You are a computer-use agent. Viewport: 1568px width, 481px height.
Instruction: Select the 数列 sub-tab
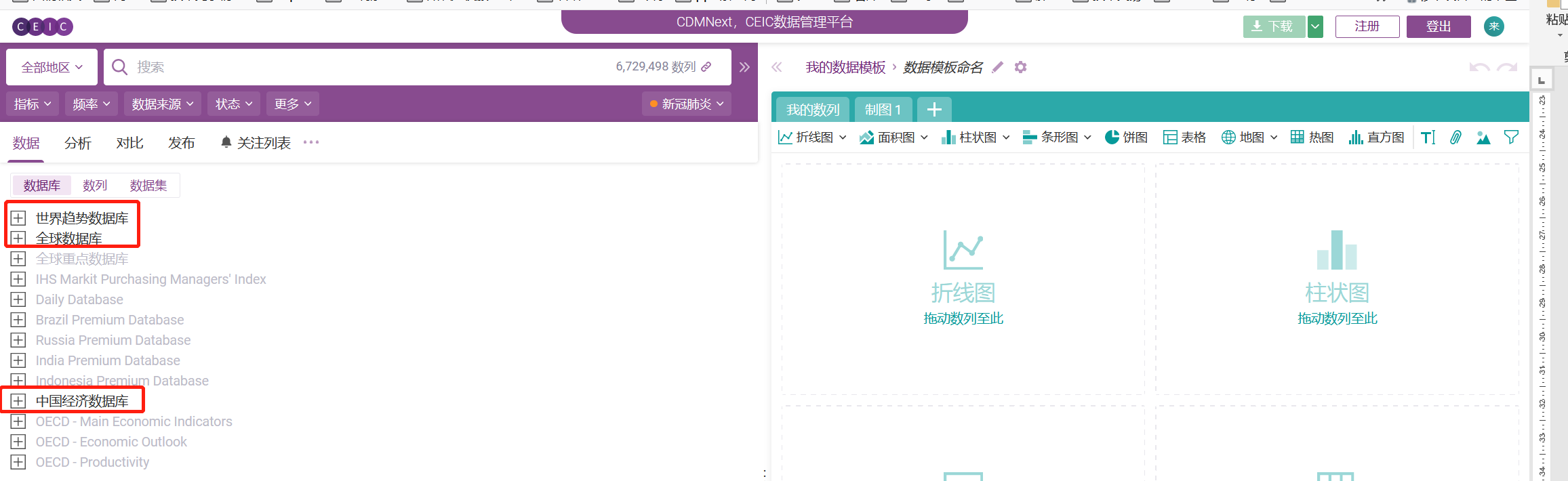click(95, 186)
